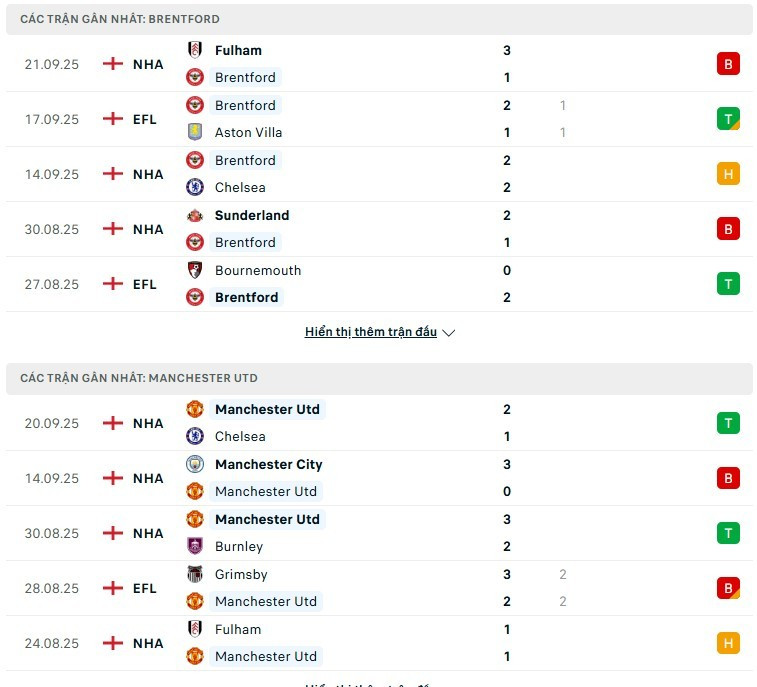757x687 pixels.
Task: Click the Grimsby club crest
Action: (x=195, y=574)
